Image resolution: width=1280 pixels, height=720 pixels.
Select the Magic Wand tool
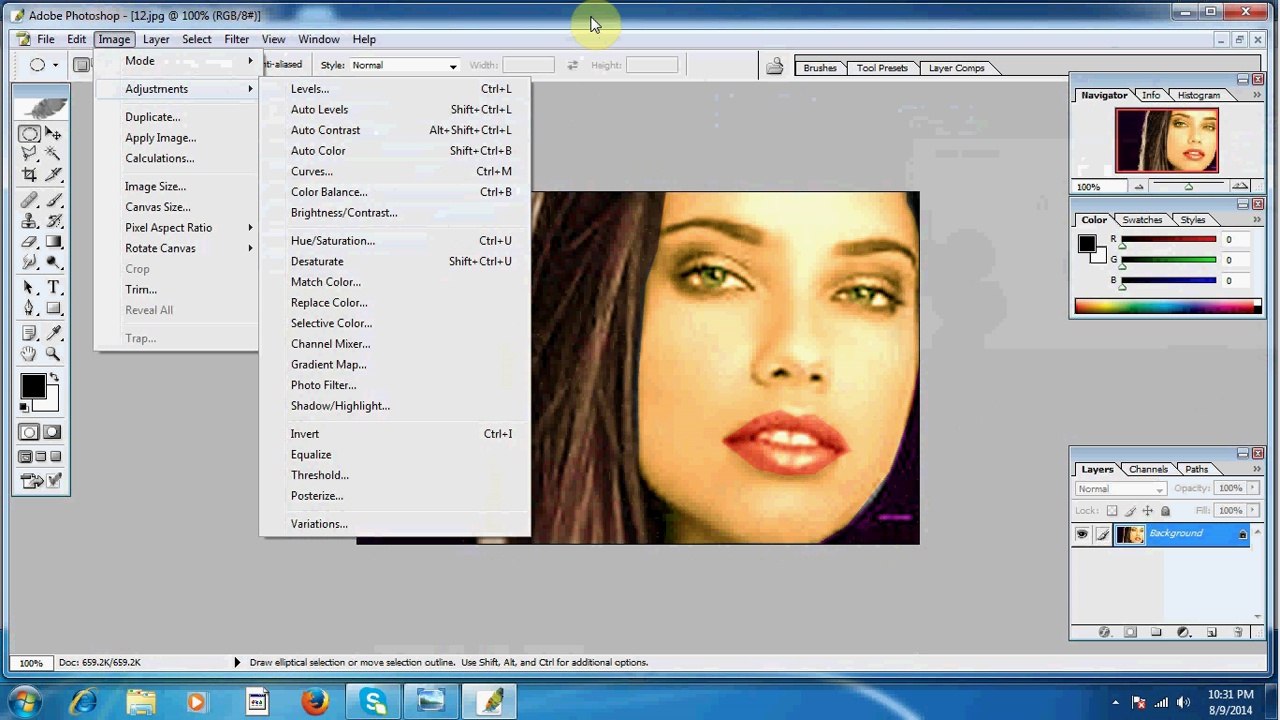pos(53,154)
